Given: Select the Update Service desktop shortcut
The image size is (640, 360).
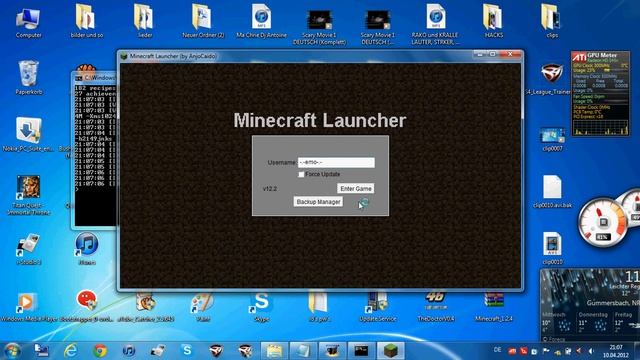Looking at the screenshot, I should tap(378, 307).
